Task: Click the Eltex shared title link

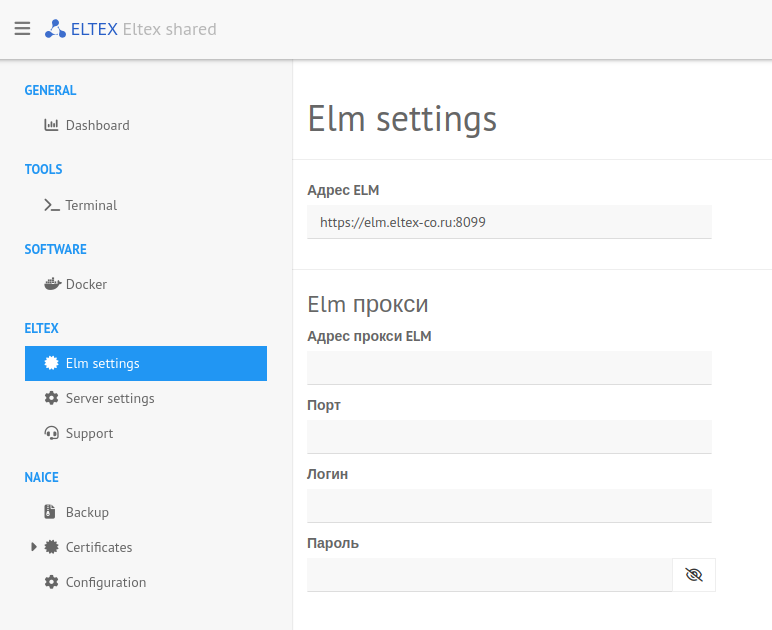Action: 169,29
